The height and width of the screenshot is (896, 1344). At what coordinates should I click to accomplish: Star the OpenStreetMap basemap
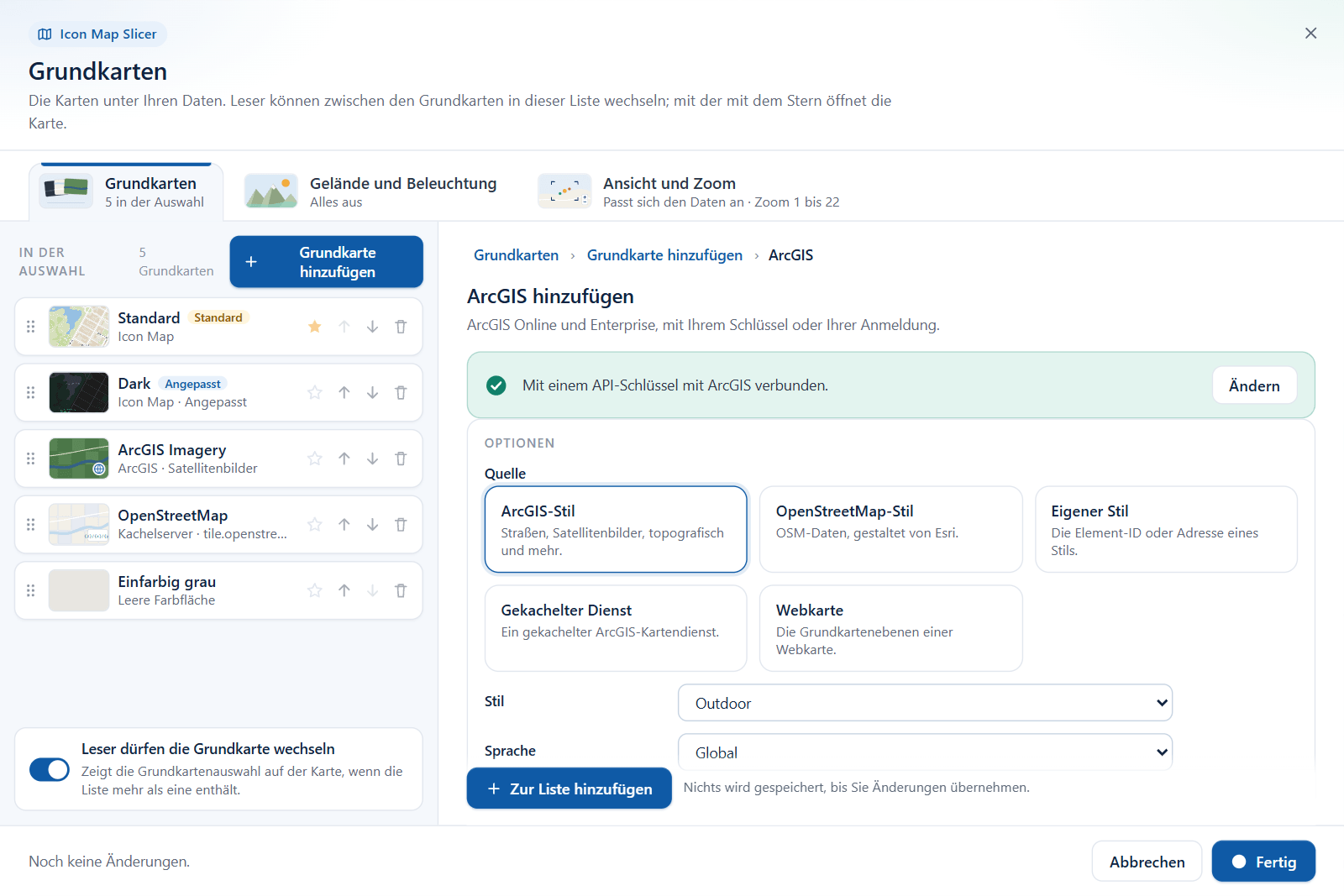[315, 524]
